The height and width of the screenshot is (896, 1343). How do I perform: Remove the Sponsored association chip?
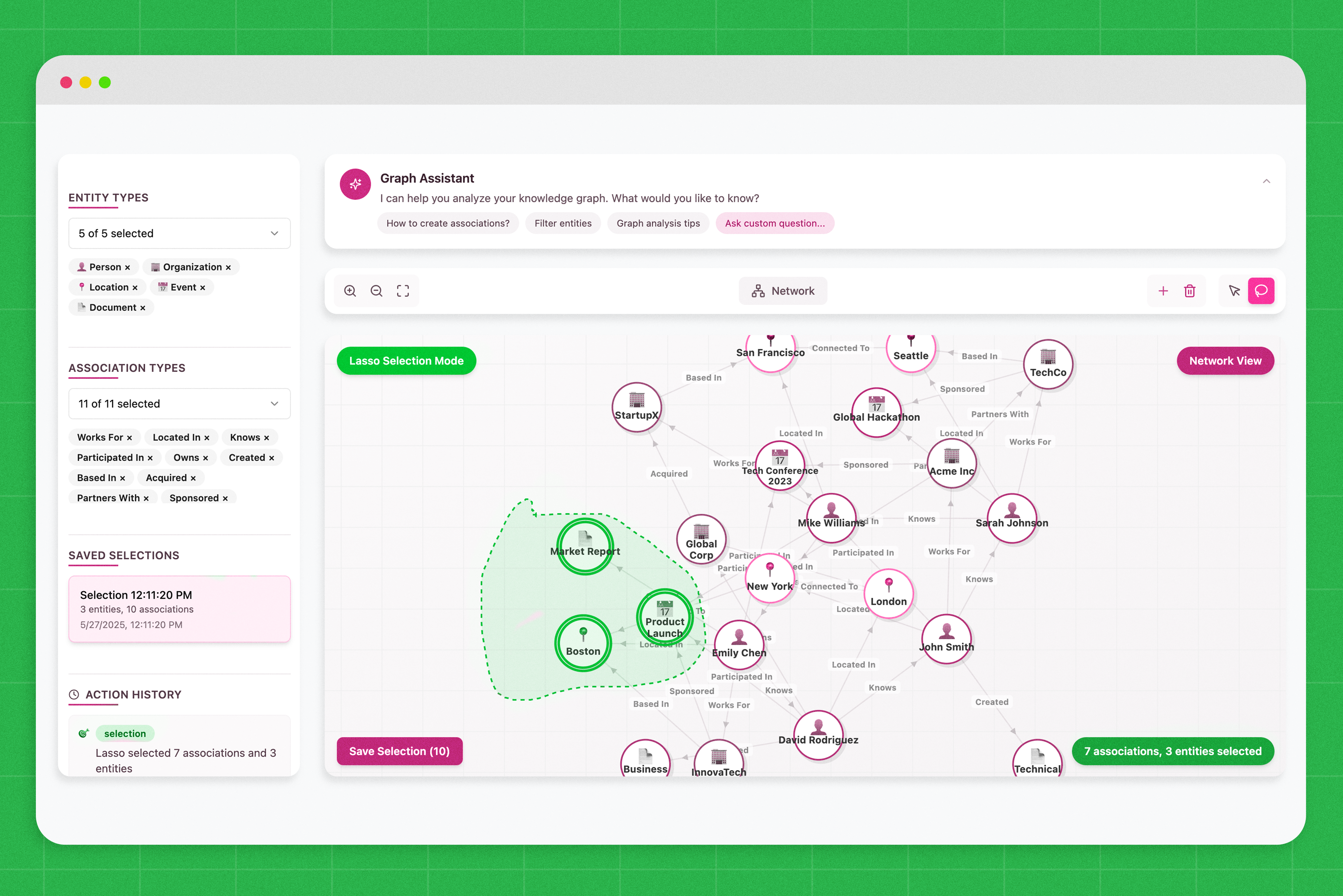(225, 498)
